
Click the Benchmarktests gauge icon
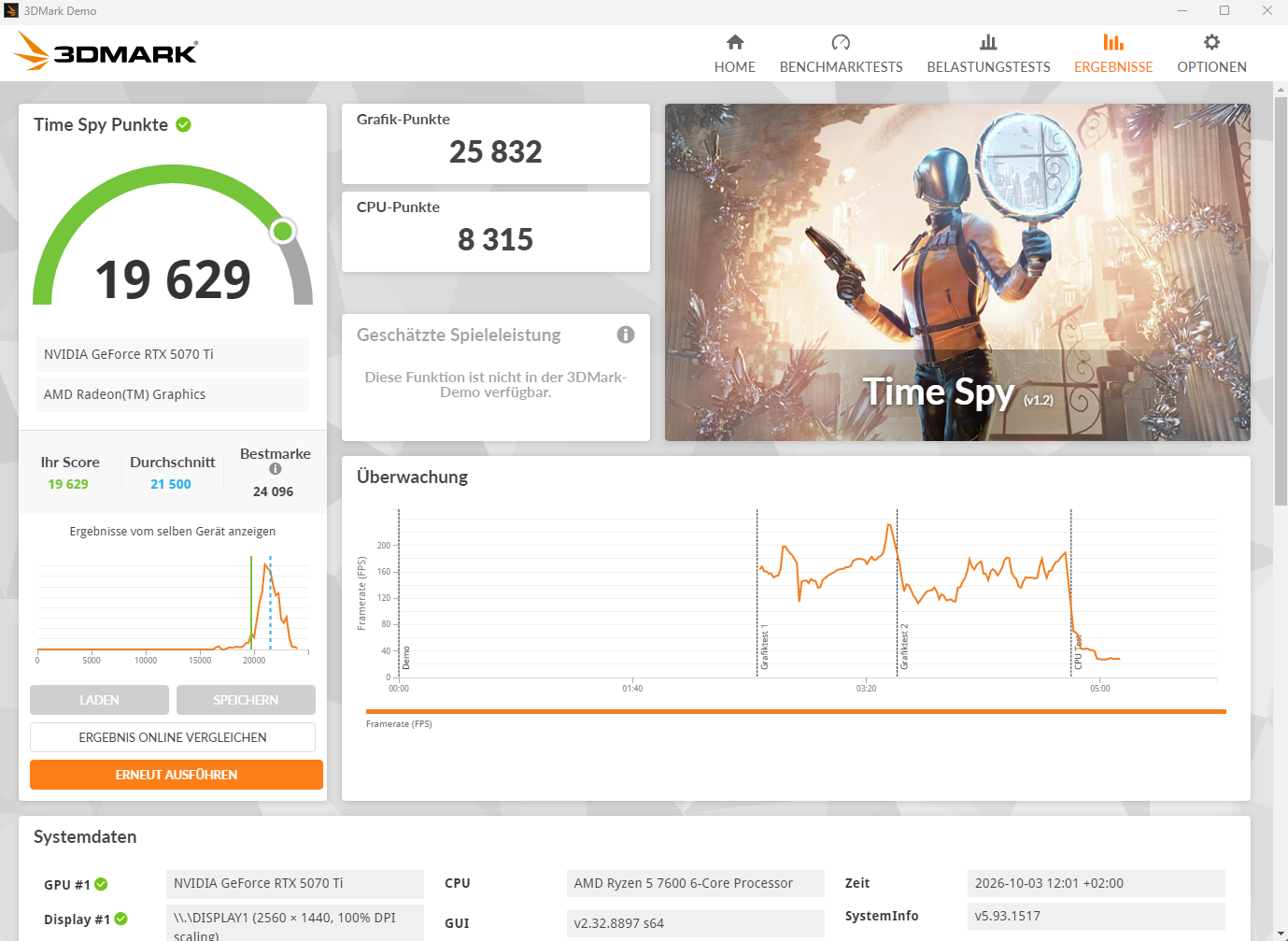point(841,42)
